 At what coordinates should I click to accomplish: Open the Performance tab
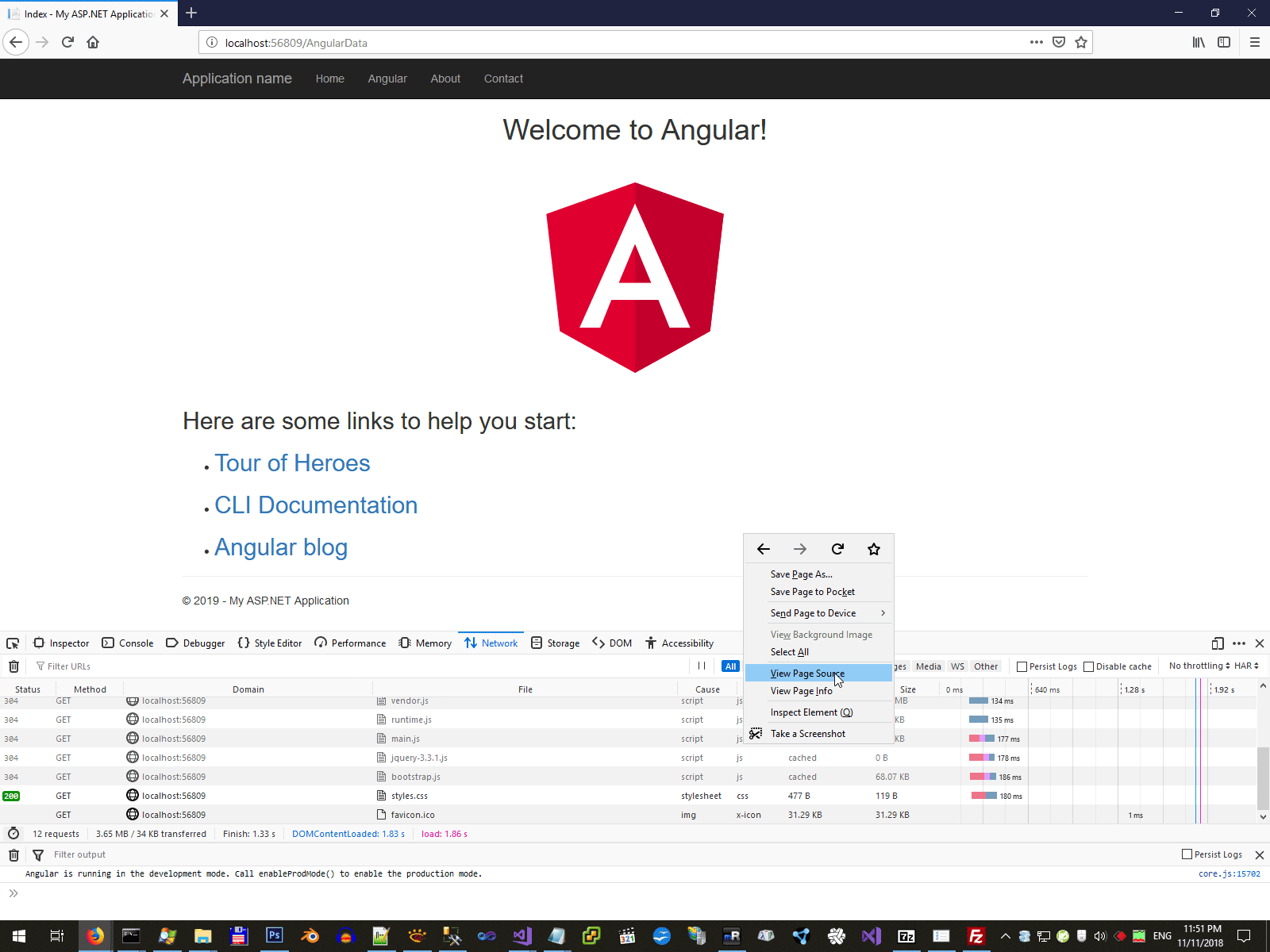click(x=350, y=643)
